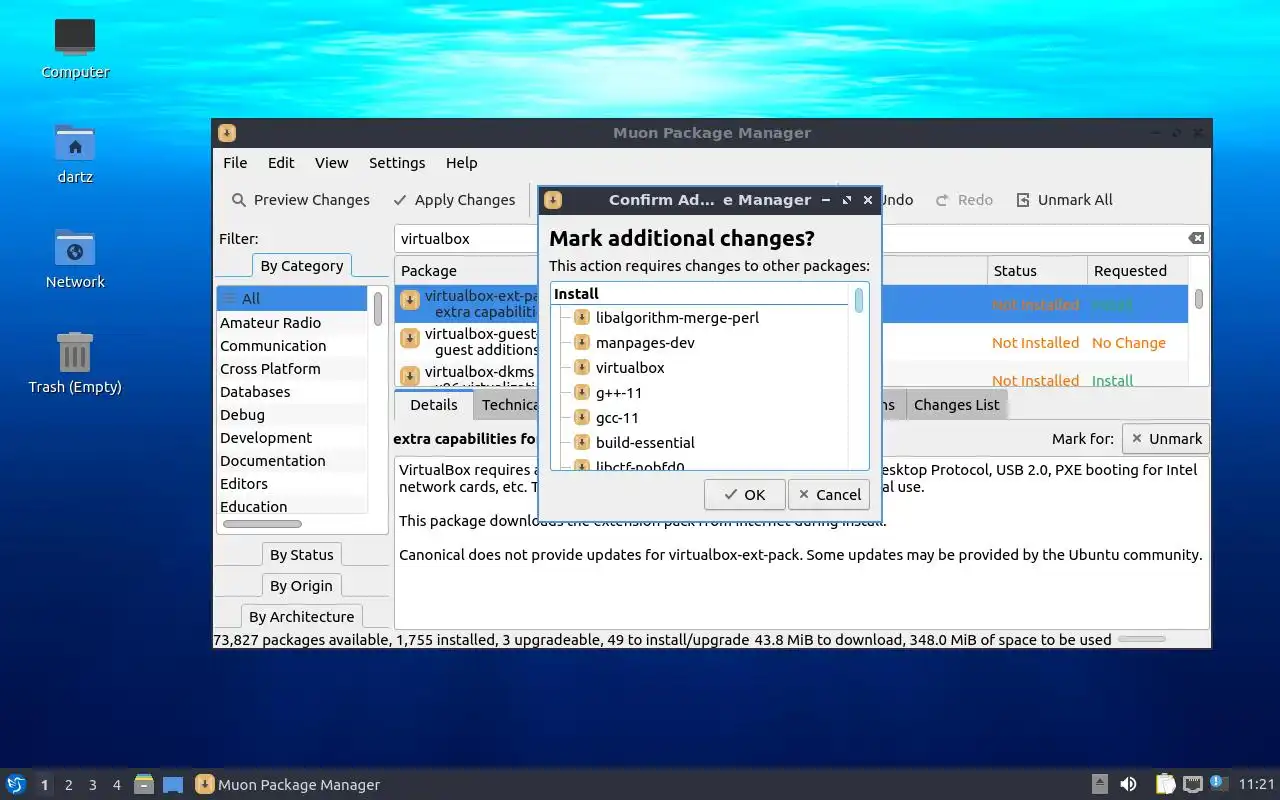Image resolution: width=1280 pixels, height=800 pixels.
Task: Click virtualbox-dkms row package icon
Action: coord(410,376)
